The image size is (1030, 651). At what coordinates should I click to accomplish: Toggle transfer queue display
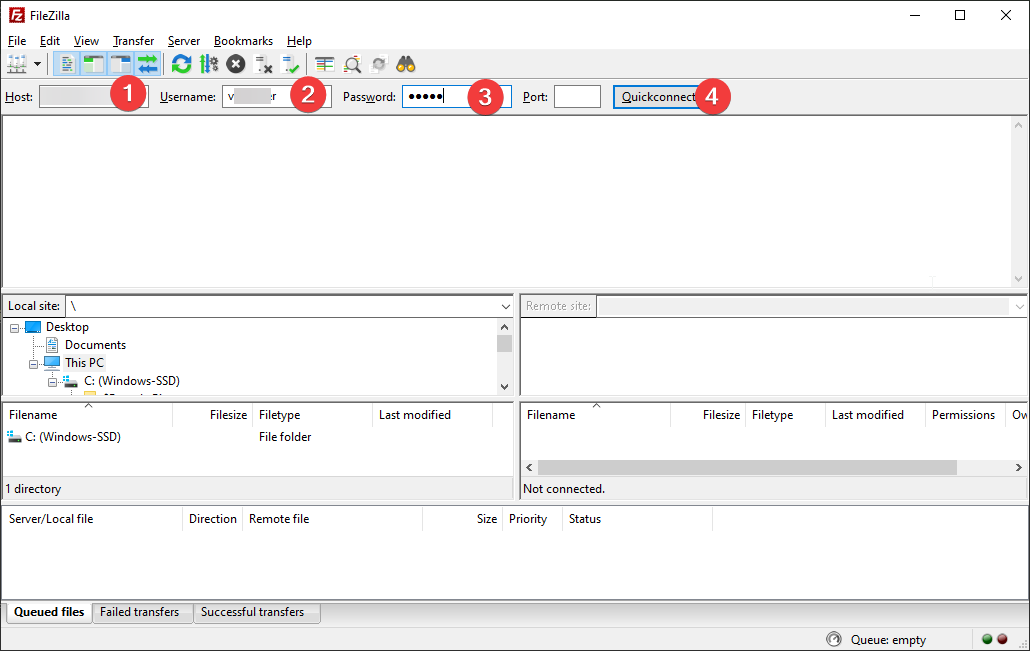(148, 64)
